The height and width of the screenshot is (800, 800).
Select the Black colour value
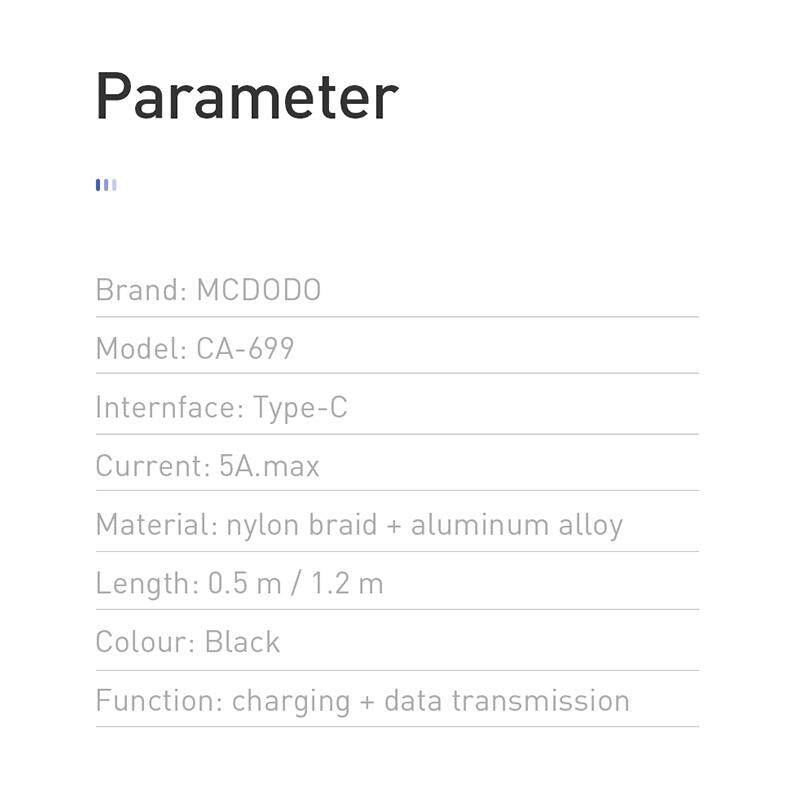(242, 642)
